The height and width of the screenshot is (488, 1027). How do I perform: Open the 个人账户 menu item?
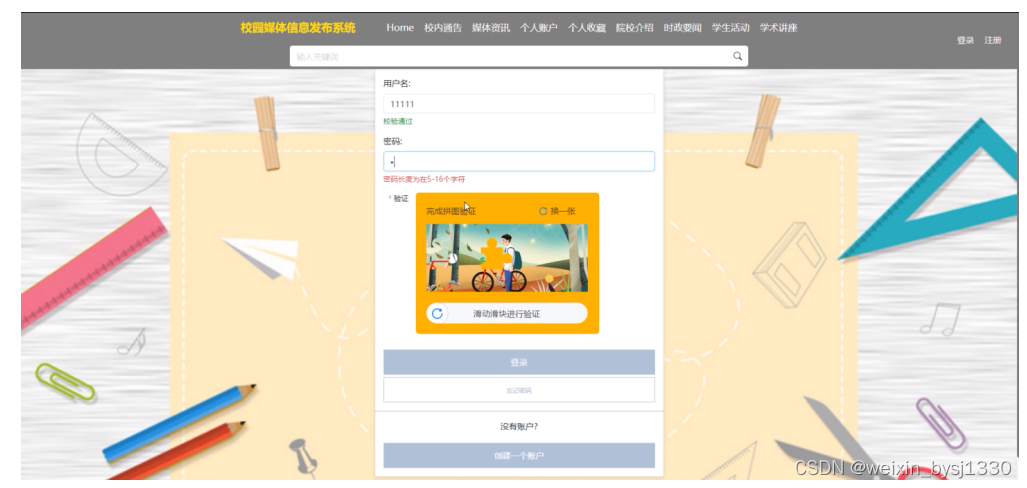[538, 28]
